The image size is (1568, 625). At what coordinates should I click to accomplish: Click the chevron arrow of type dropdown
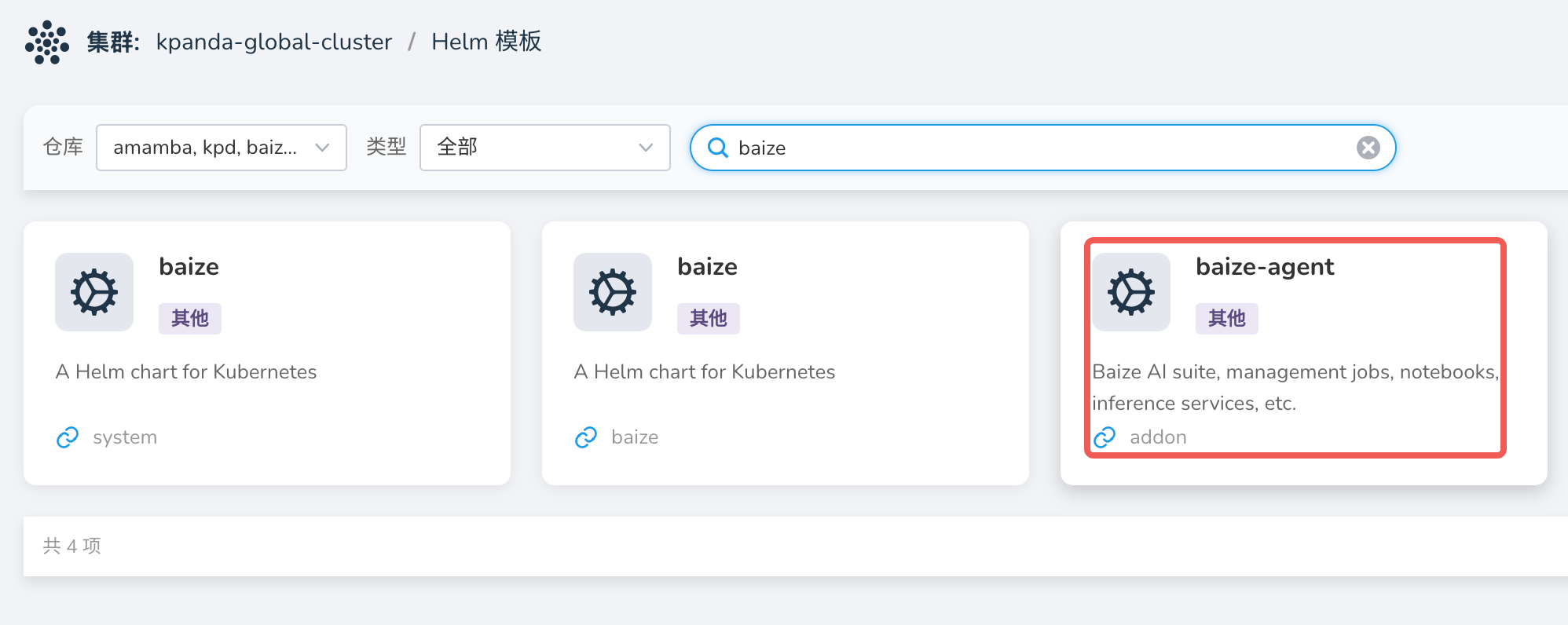pos(646,148)
